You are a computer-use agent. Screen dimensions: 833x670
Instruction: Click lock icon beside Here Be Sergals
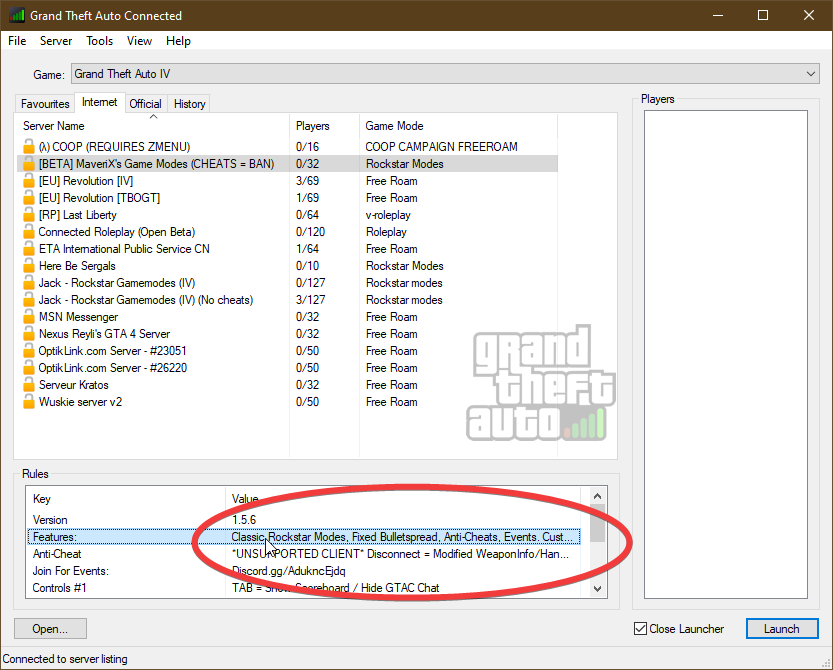(29, 266)
